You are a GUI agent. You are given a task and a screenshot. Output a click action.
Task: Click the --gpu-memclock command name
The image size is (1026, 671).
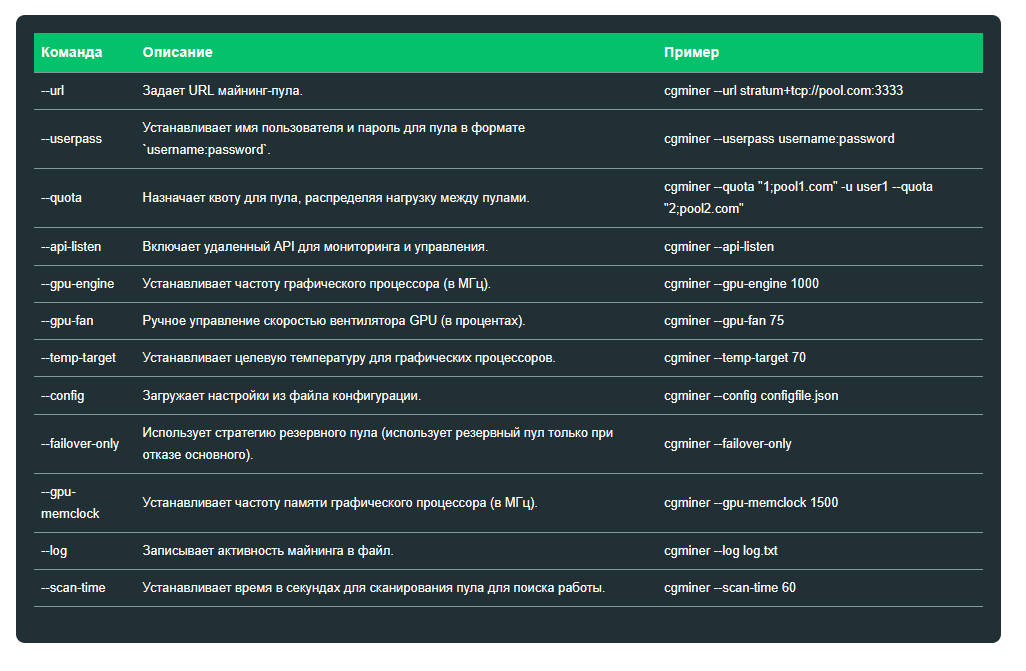[x=70, y=503]
